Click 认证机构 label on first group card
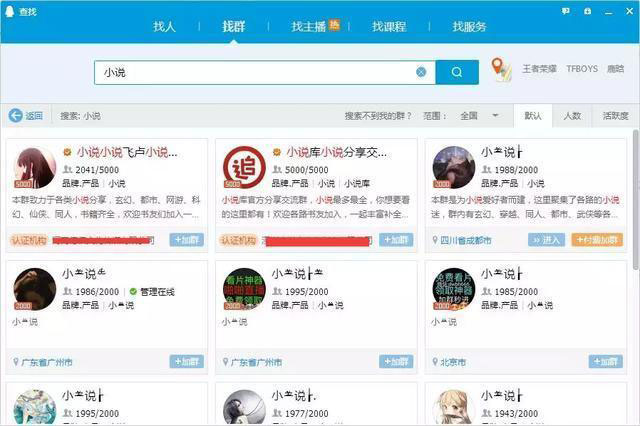The image size is (640, 426). tap(29, 240)
